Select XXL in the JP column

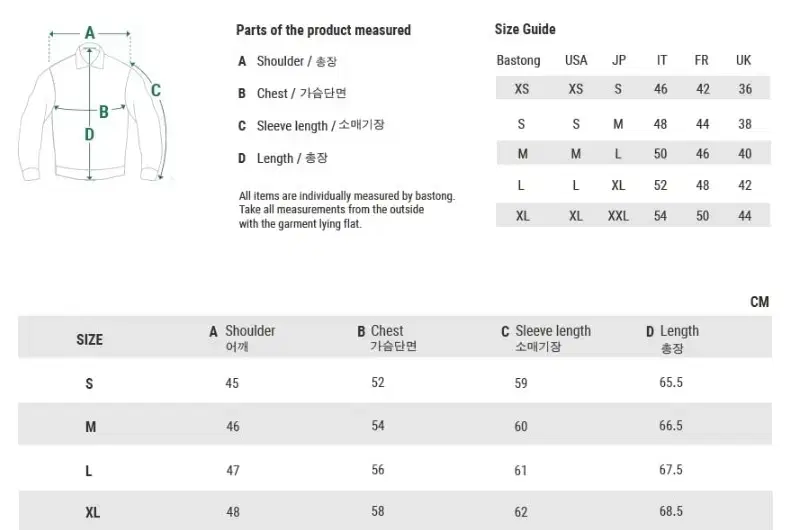point(618,216)
